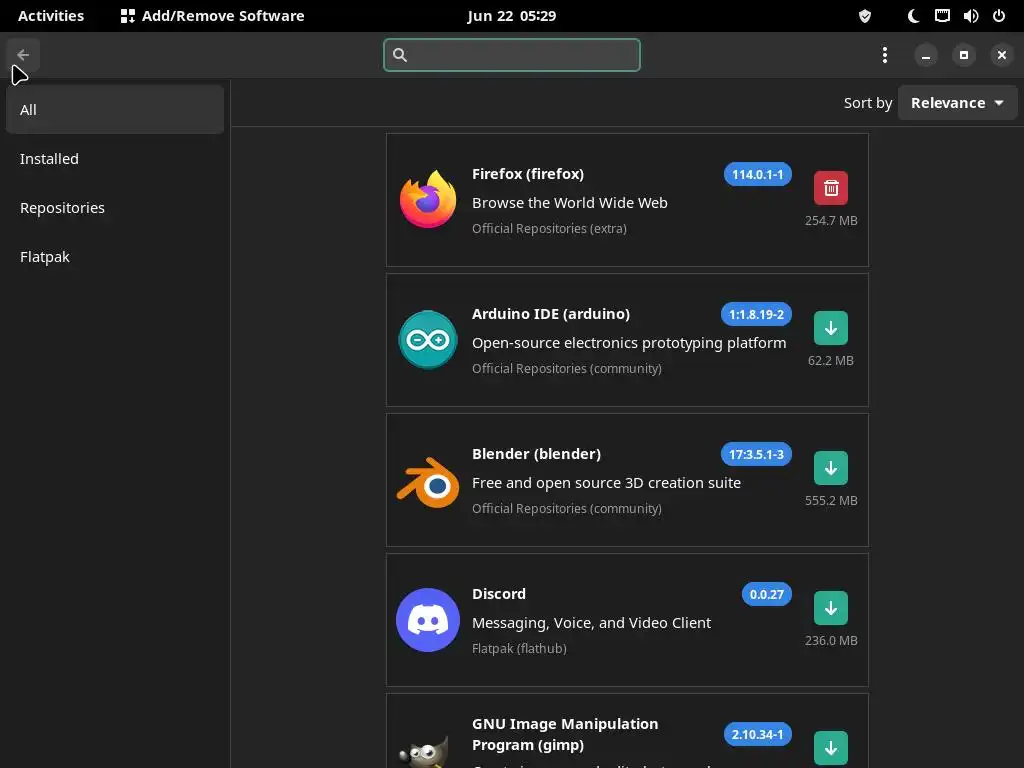Show Installed packages
The image size is (1024, 768).
115,159
